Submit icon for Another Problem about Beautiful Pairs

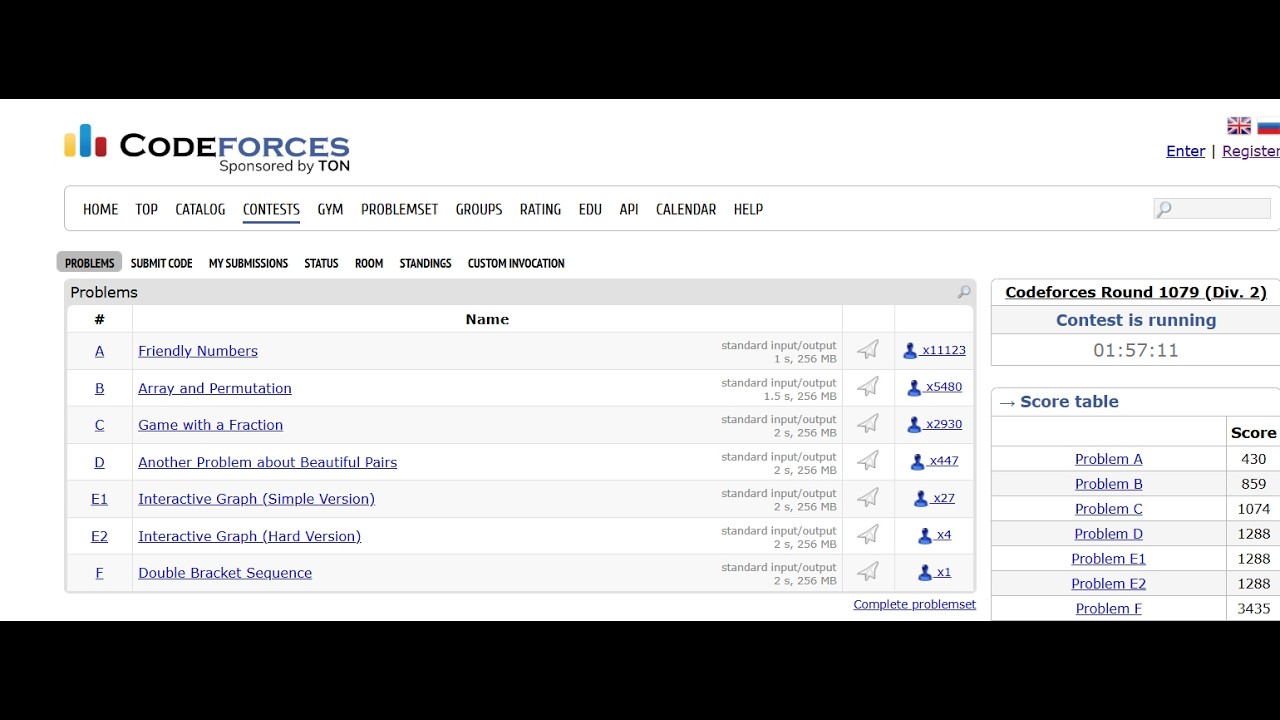tap(868, 461)
